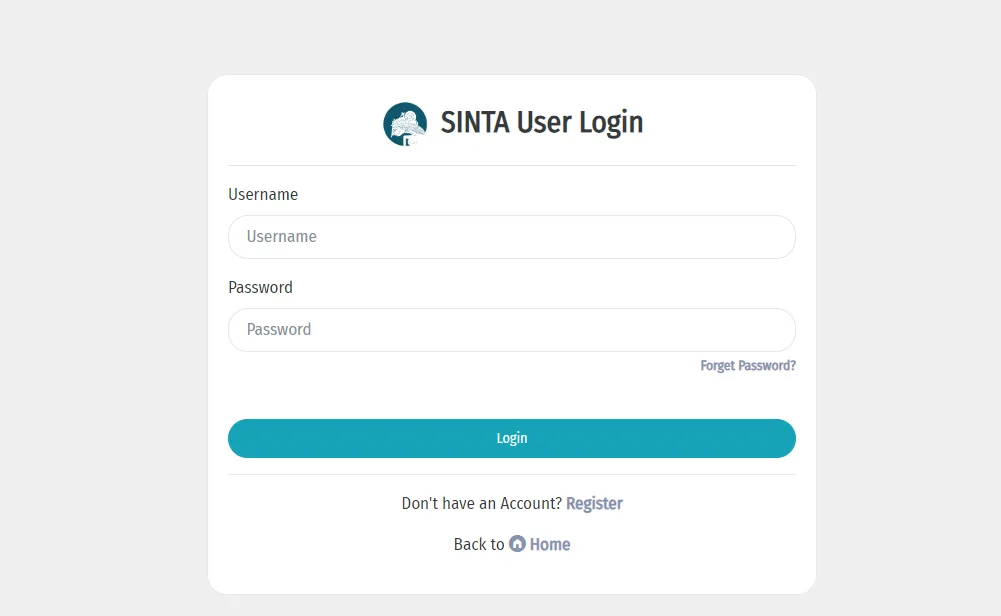Click the teal Login bar
This screenshot has height=616, width=1001.
point(511,438)
